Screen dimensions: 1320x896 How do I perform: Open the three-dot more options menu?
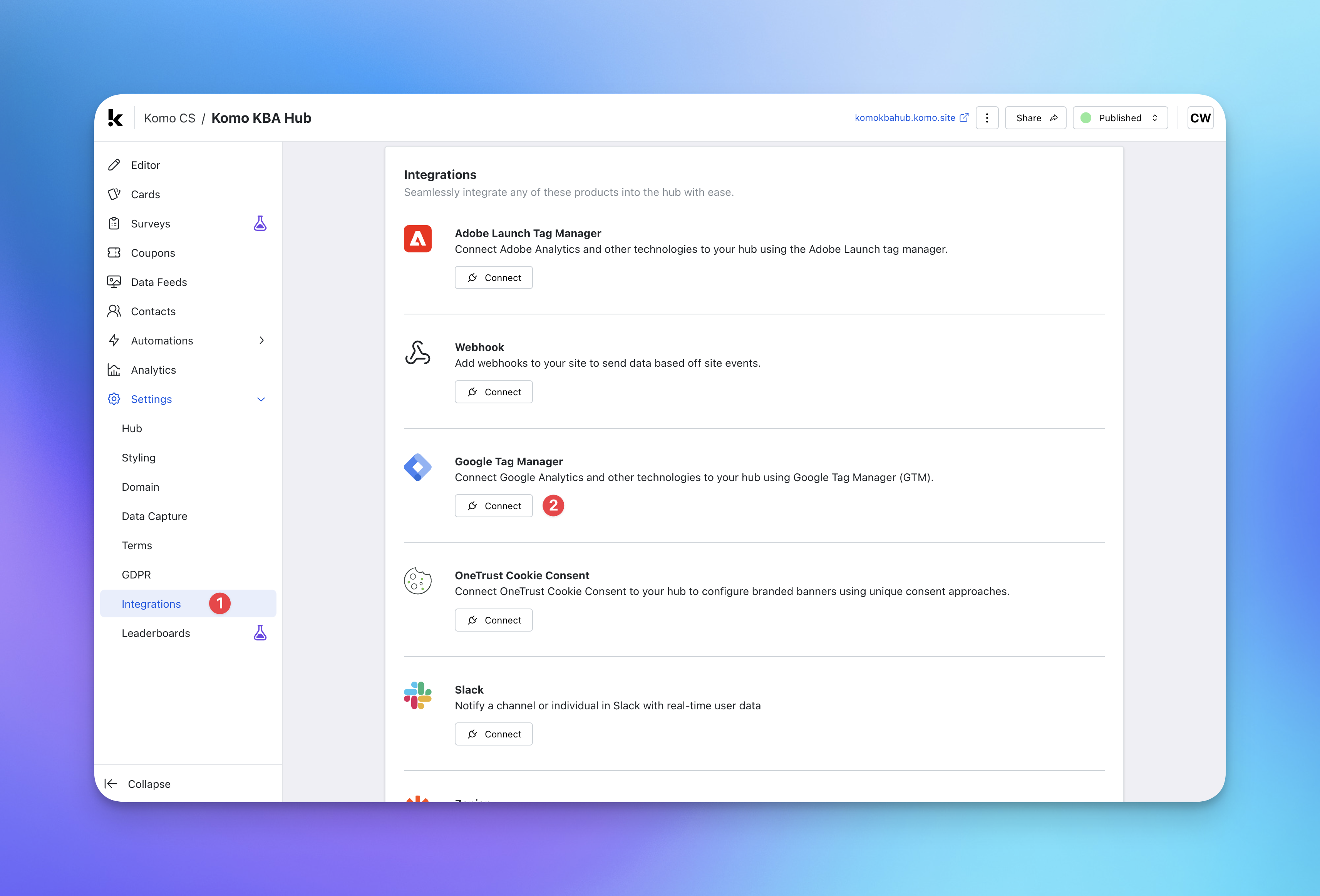(987, 118)
